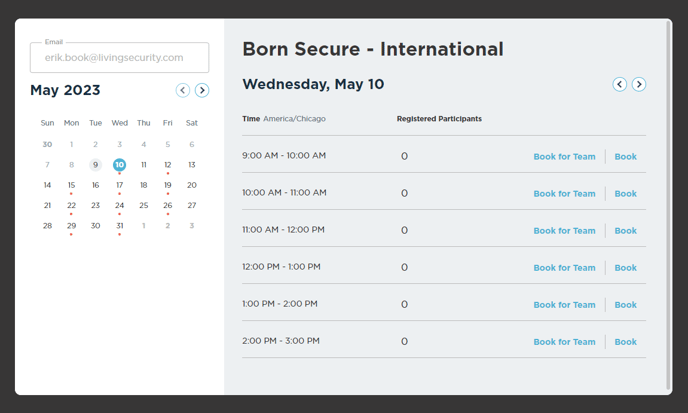
Task: Book for Team at 12:00 PM - 1:00 PM
Action: click(564, 268)
